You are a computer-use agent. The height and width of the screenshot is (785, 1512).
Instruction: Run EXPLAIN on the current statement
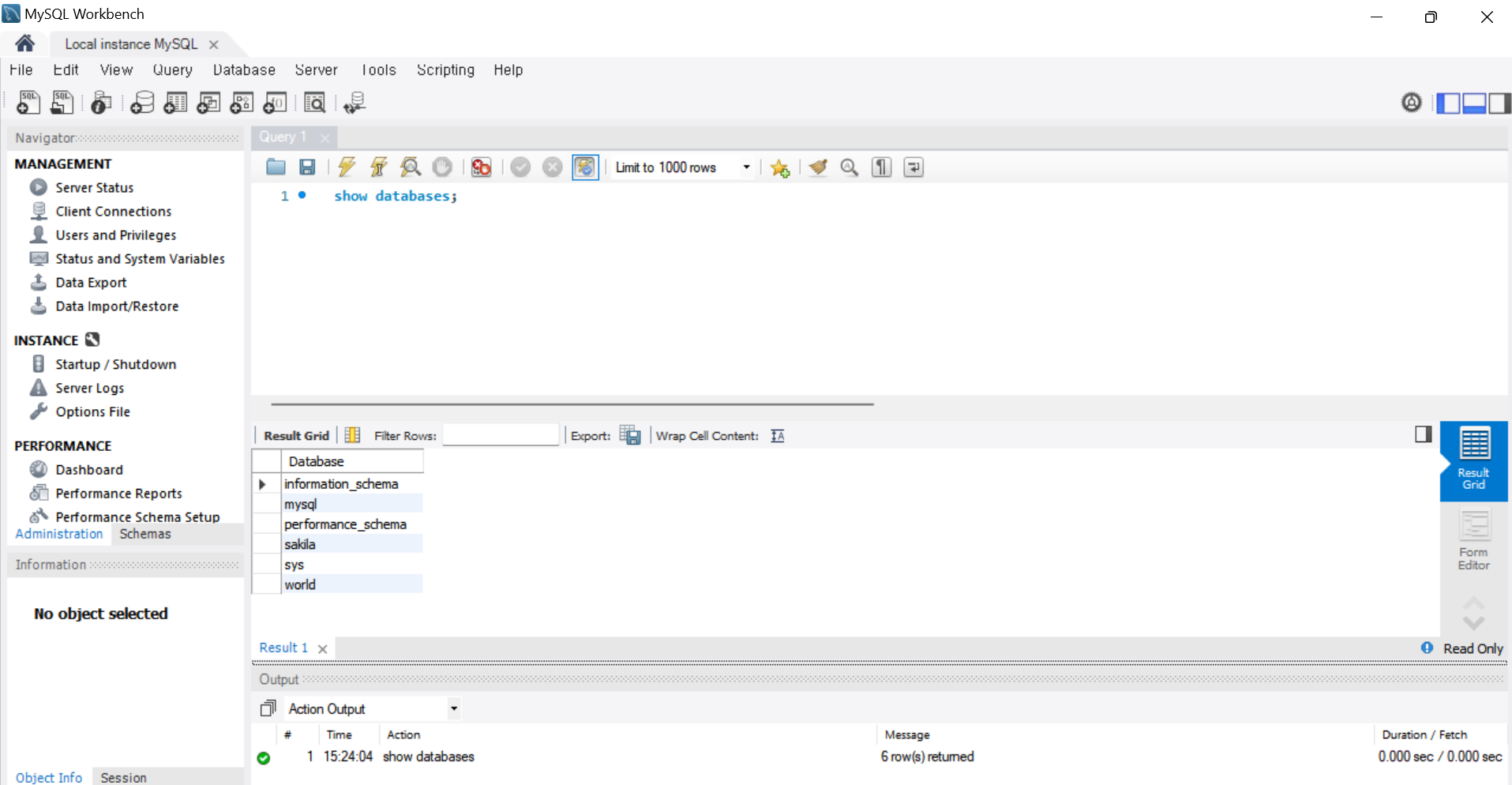(411, 167)
